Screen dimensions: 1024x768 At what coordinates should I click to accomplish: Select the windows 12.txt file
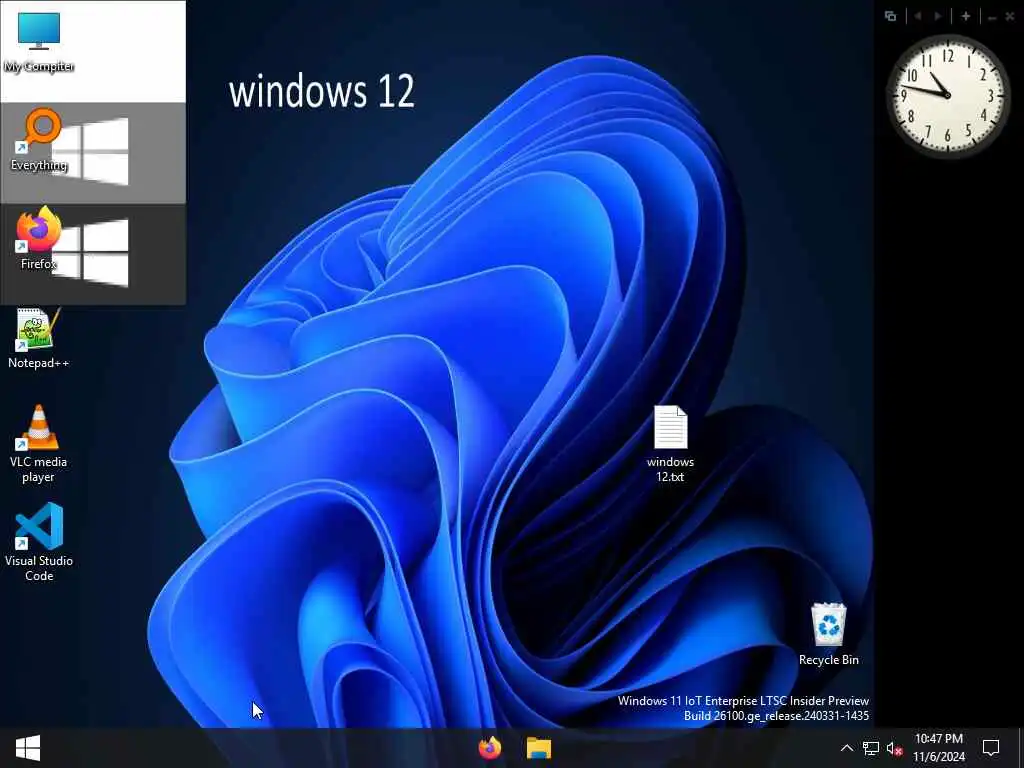(x=671, y=444)
